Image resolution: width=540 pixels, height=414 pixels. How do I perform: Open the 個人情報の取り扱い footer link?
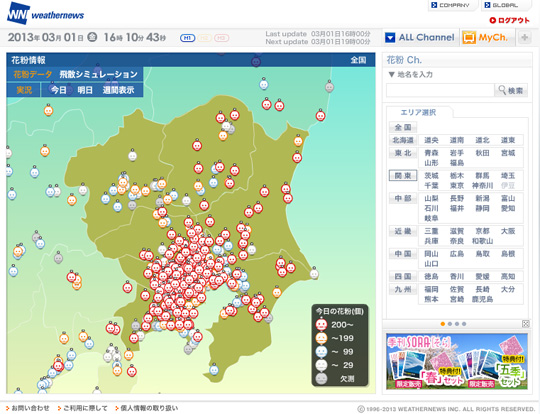pyautogui.click(x=149, y=408)
